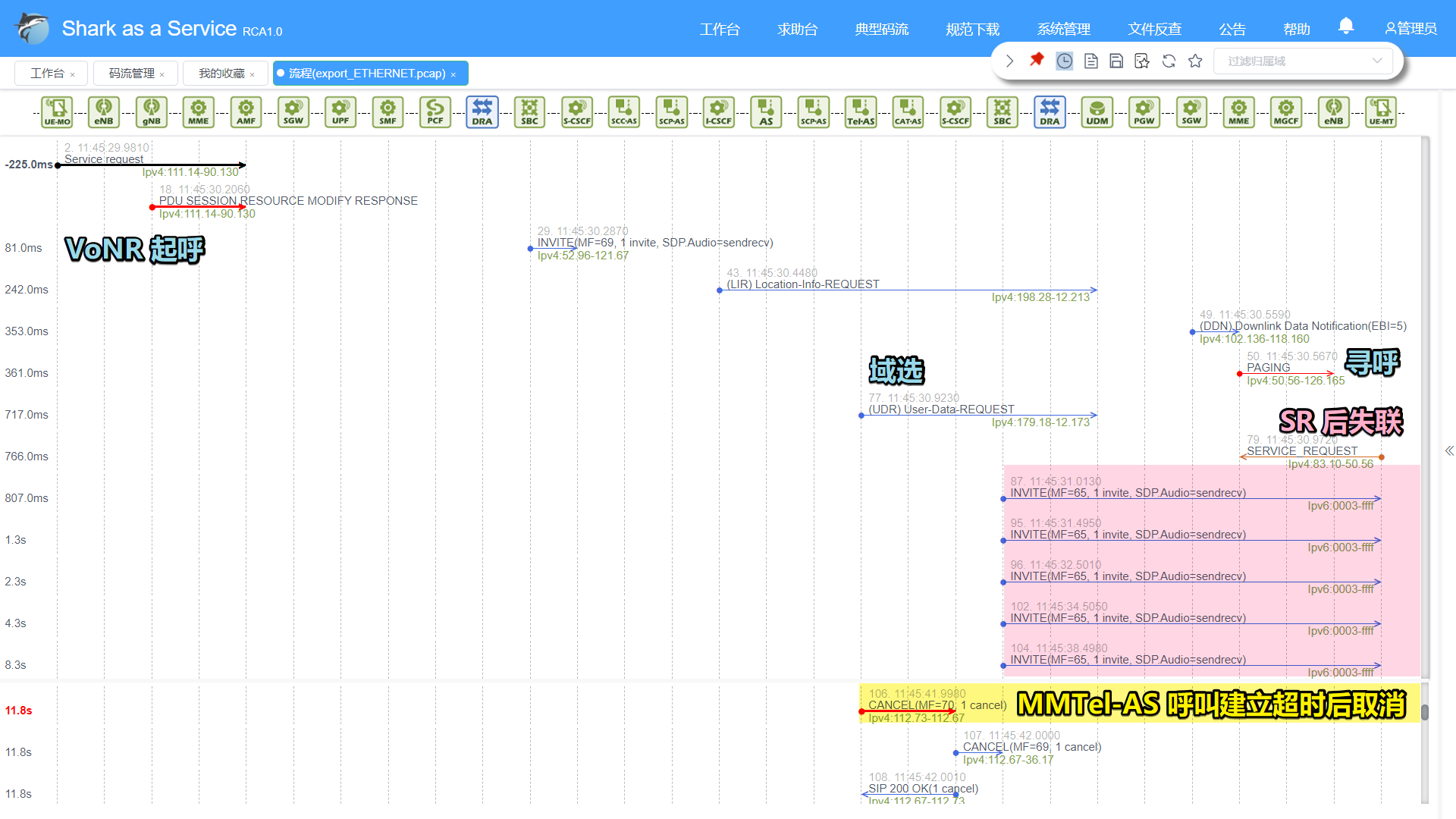Click the star favorite icon
This screenshot has height=819, width=1456.
click(1195, 61)
